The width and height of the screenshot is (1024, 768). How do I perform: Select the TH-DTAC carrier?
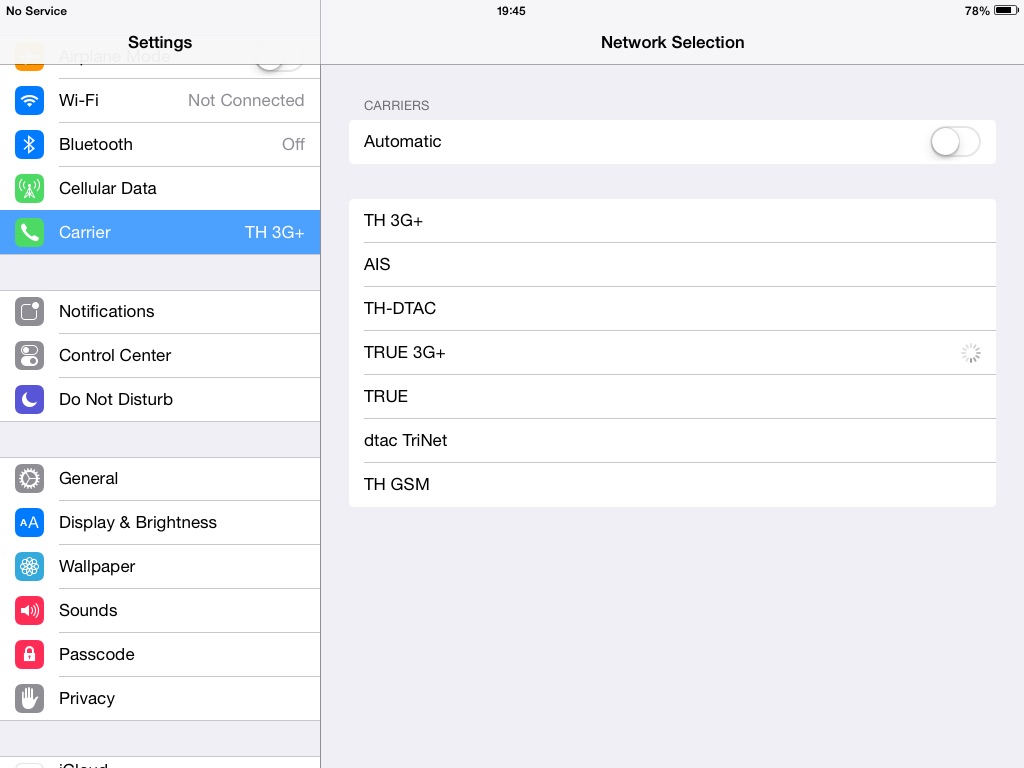tap(672, 308)
